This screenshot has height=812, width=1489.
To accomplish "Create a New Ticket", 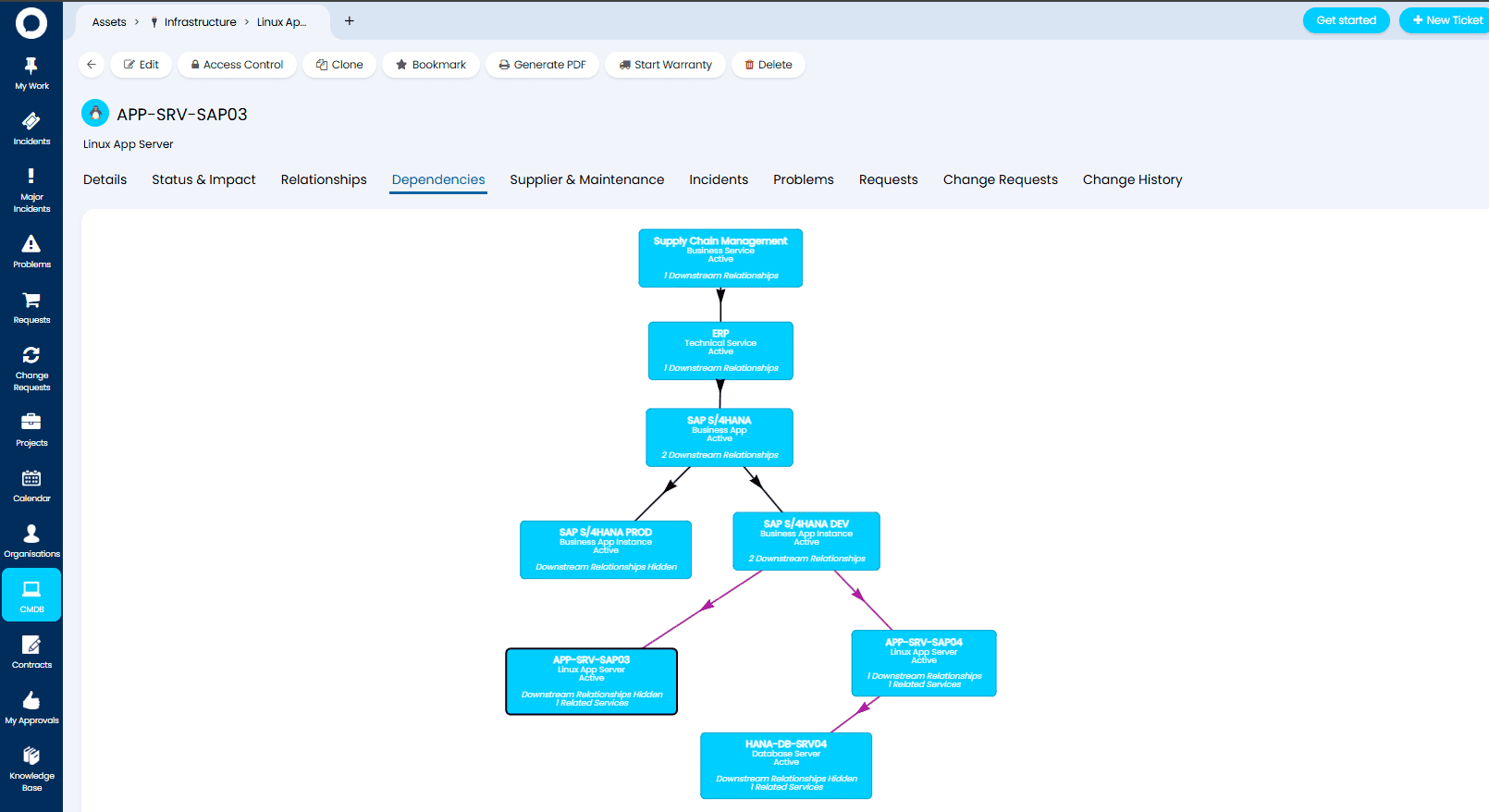I will [1446, 20].
